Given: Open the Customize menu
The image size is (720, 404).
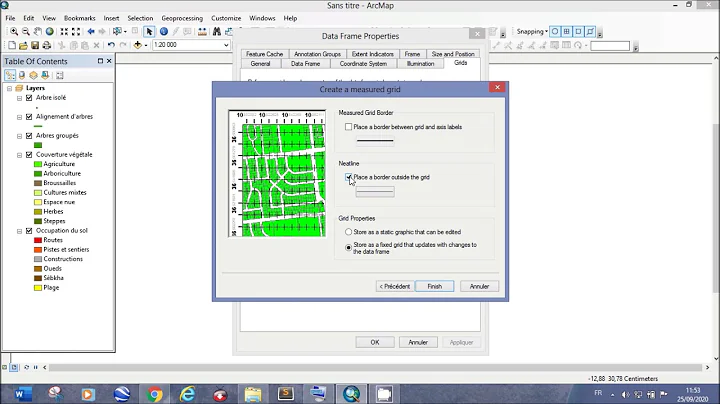Looking at the screenshot, I should (x=226, y=18).
